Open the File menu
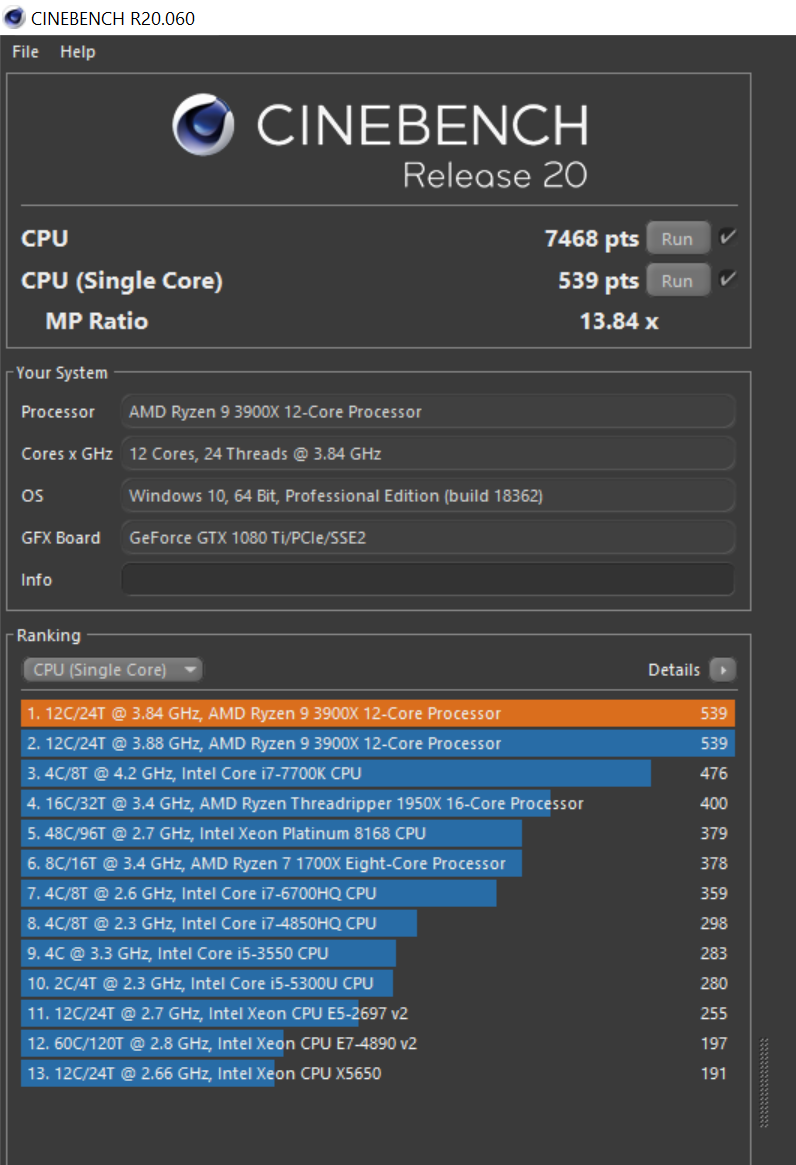Image resolution: width=796 pixels, height=1165 pixels. [25, 52]
